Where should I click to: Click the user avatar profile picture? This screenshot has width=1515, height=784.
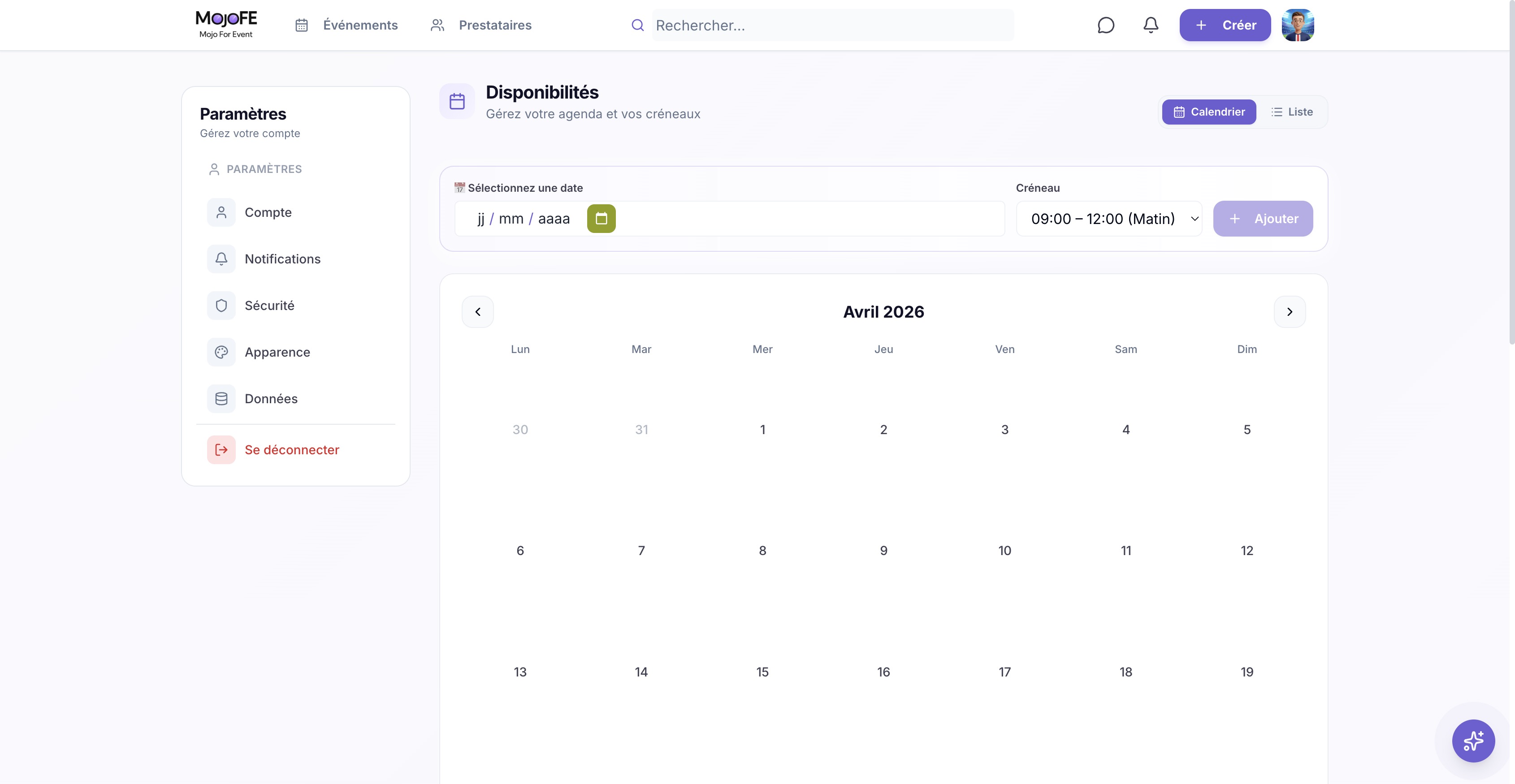(x=1298, y=25)
